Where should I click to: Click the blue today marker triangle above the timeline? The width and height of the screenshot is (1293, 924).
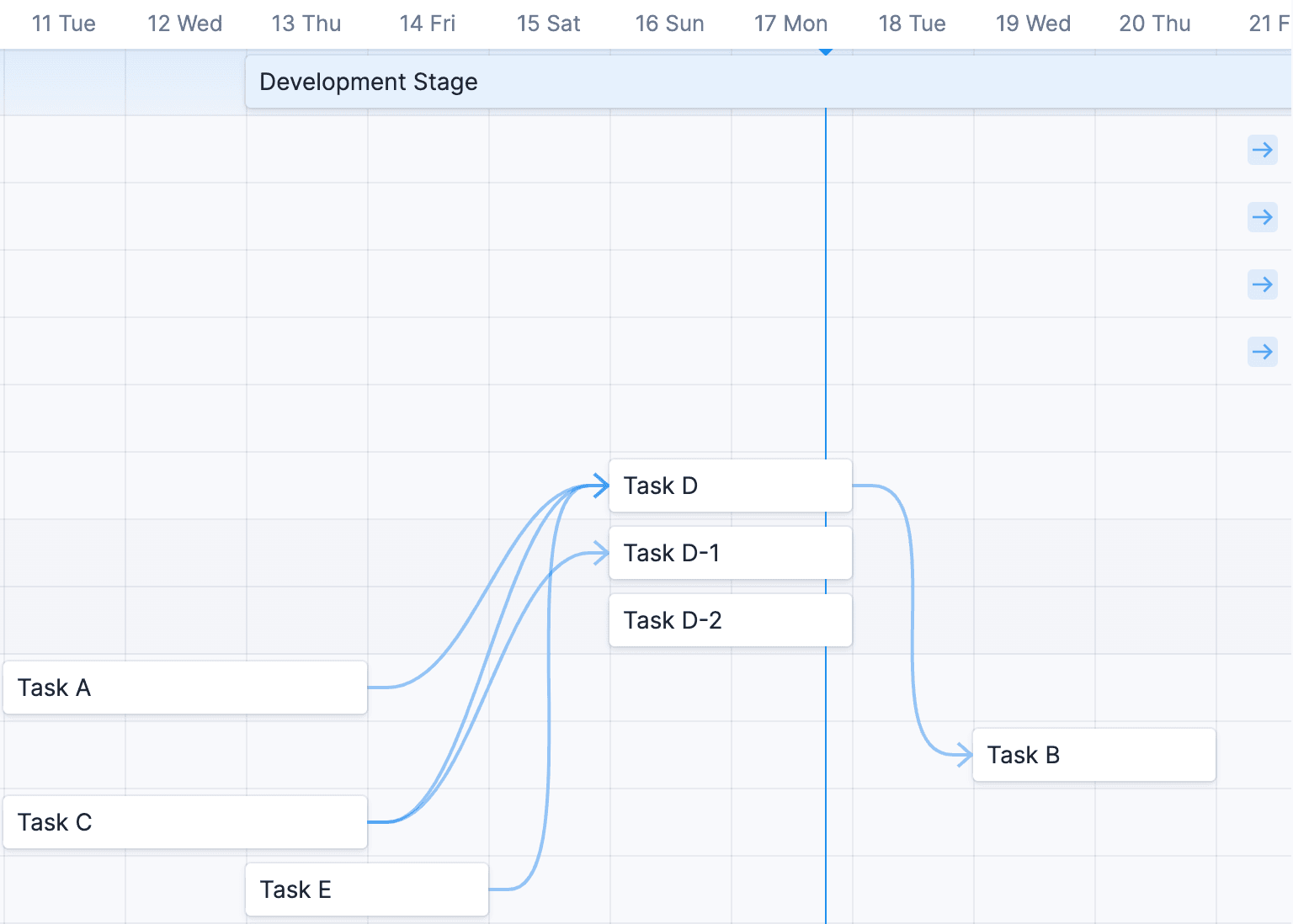pyautogui.click(x=825, y=51)
